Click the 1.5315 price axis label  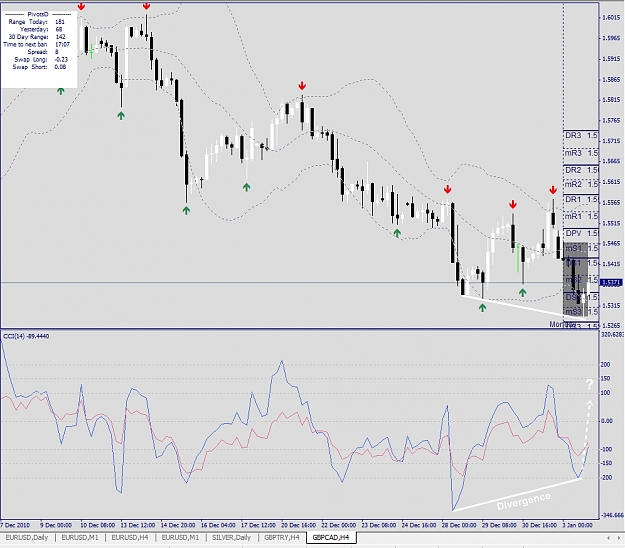[611, 305]
